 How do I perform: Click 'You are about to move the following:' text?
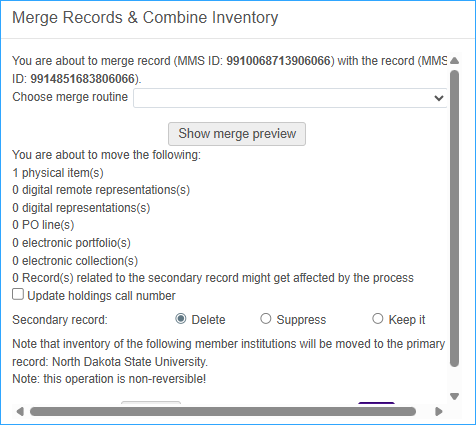coord(107,155)
